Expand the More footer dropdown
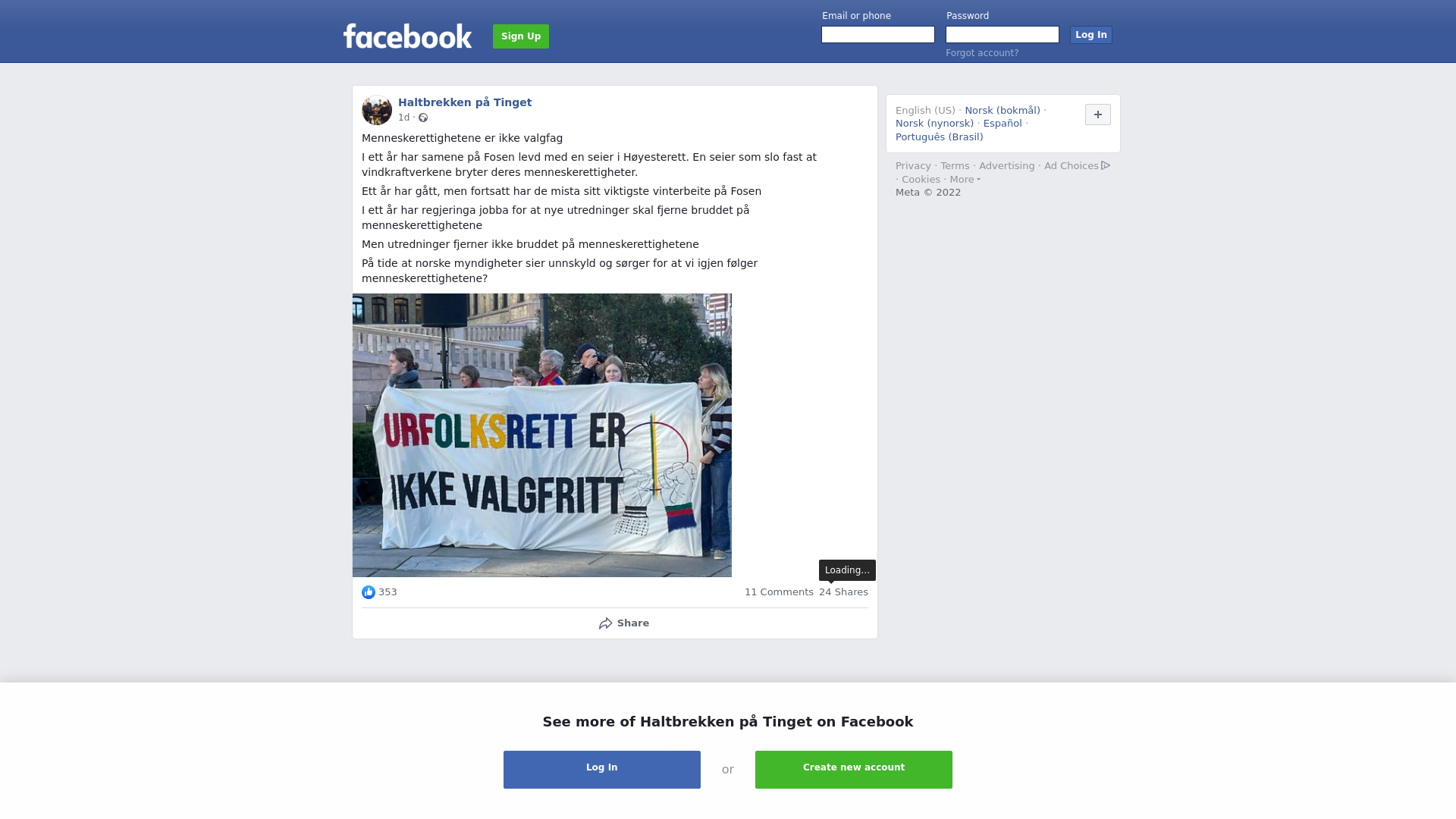Screen dimensions: 1456x819 pos(965,180)
